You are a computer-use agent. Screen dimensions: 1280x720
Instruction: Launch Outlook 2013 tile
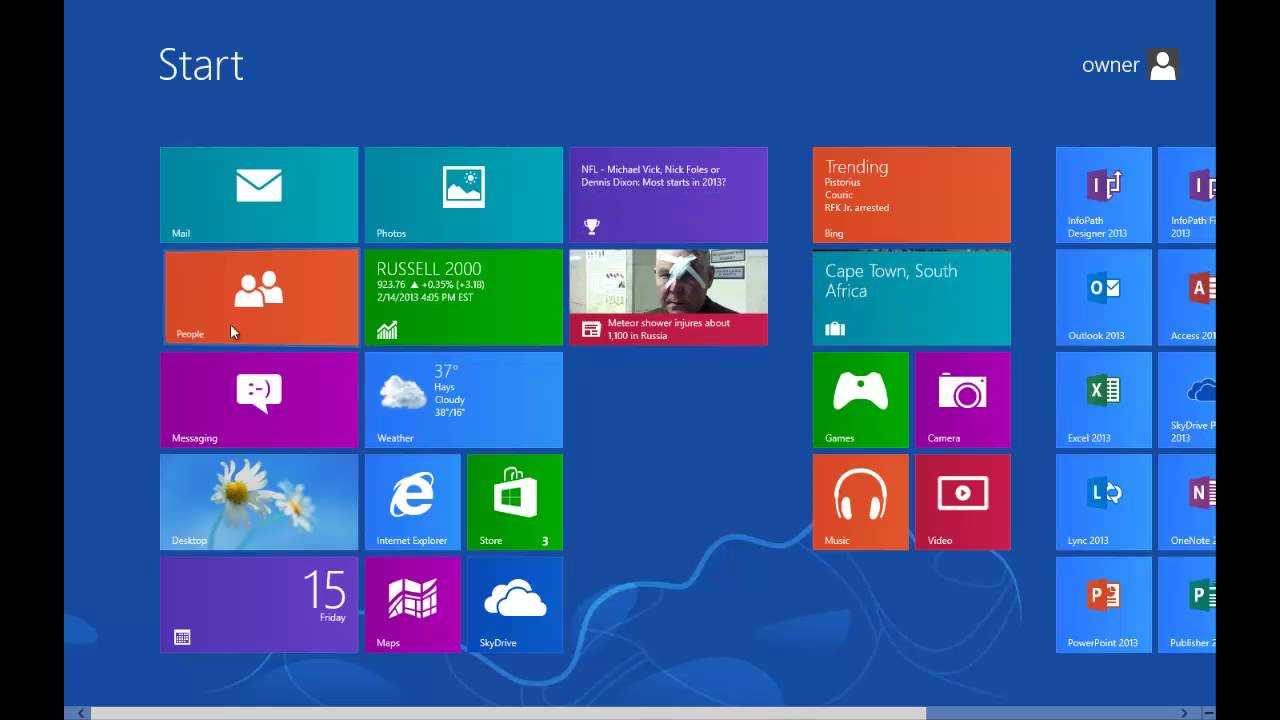pyautogui.click(x=1104, y=297)
